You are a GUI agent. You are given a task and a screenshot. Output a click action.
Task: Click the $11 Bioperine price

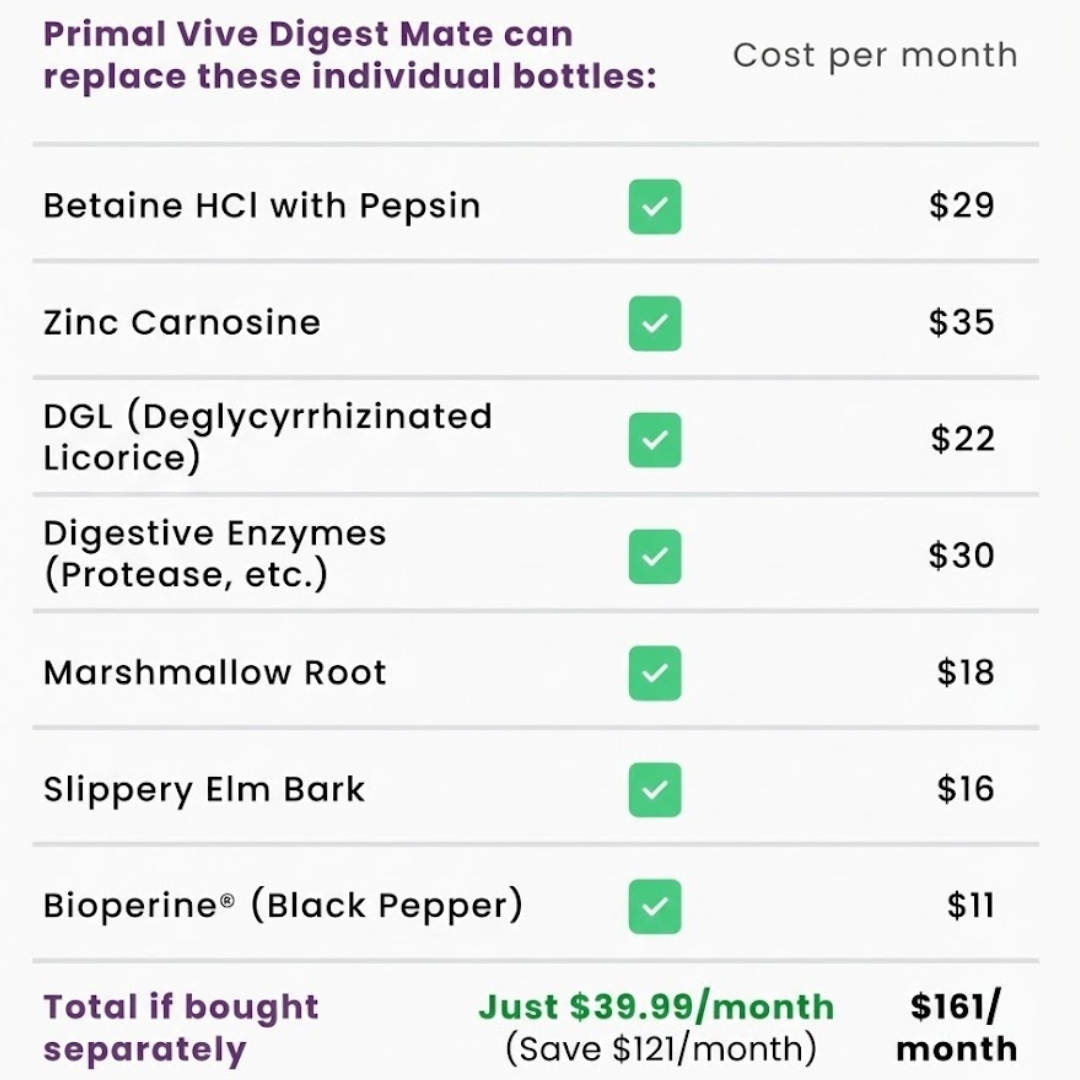[x=970, y=906]
